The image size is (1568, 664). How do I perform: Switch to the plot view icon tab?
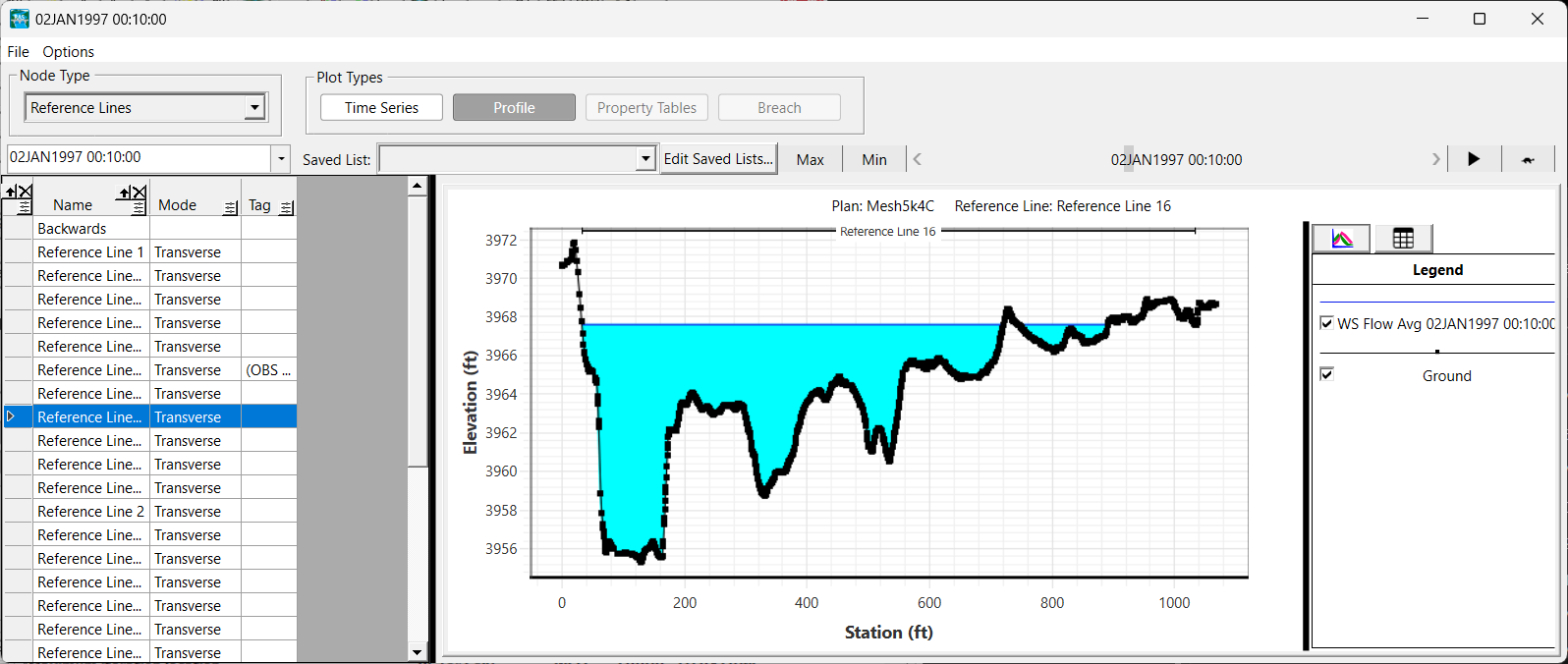pos(1341,239)
